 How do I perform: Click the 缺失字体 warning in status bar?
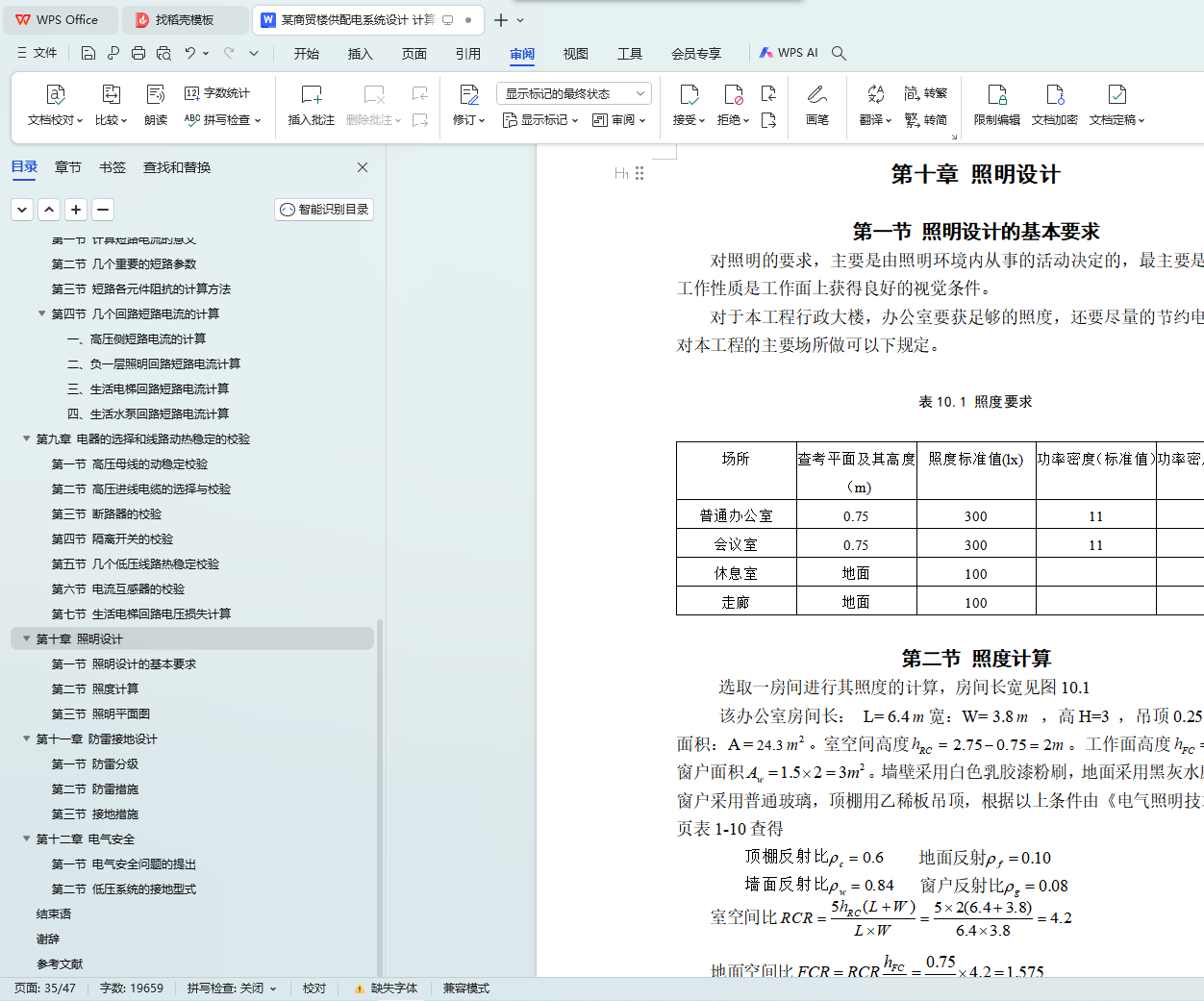click(x=386, y=988)
